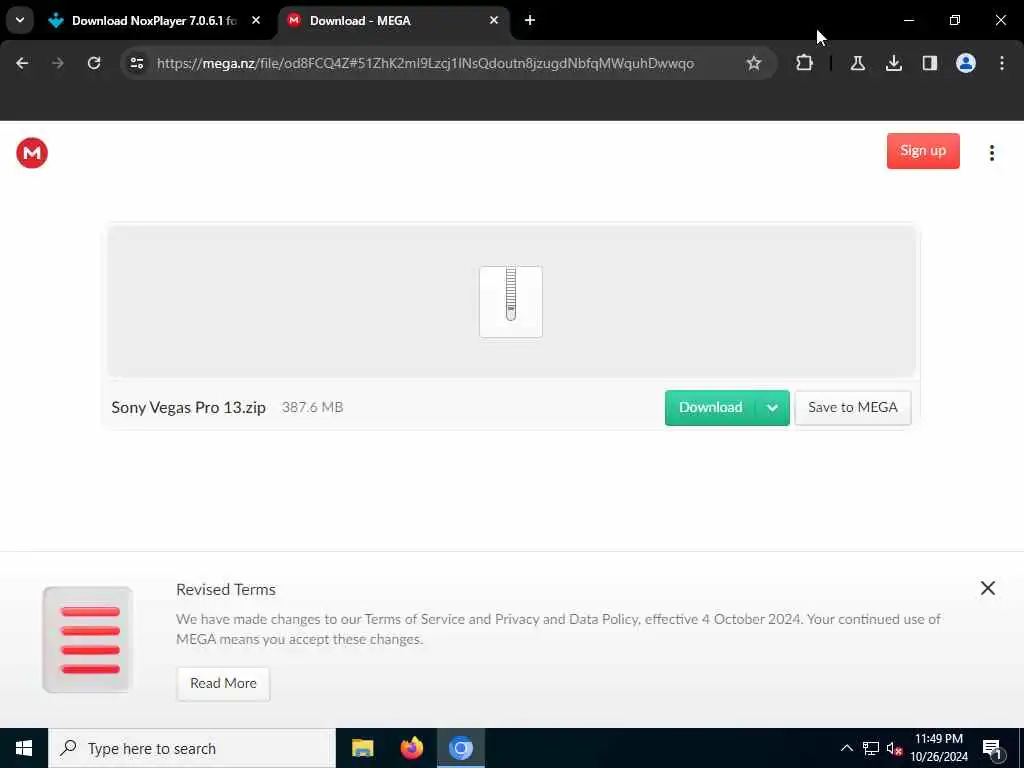1024x768 pixels.
Task: Close the NoxPlayer tab
Action: (256, 21)
